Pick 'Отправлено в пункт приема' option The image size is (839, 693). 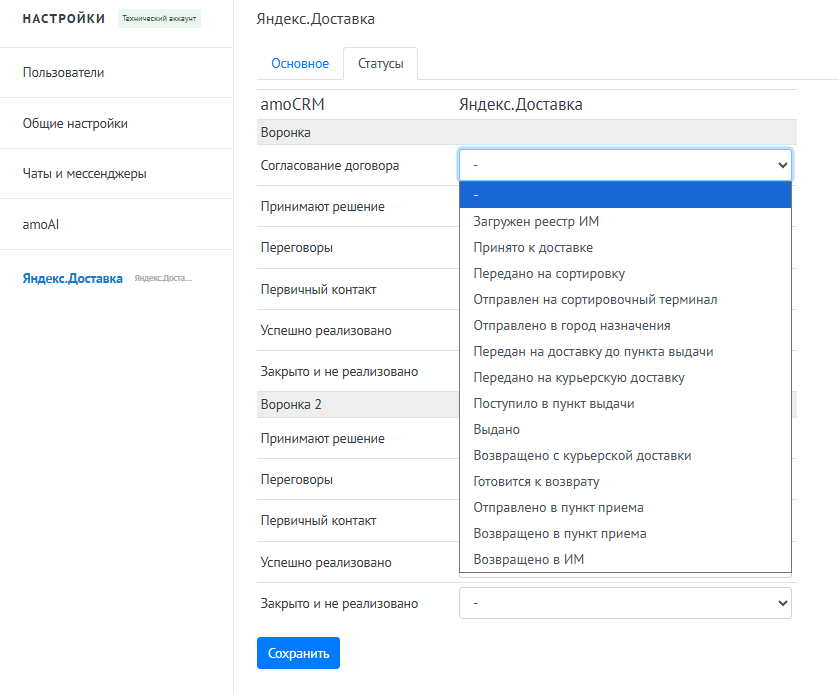(x=625, y=507)
